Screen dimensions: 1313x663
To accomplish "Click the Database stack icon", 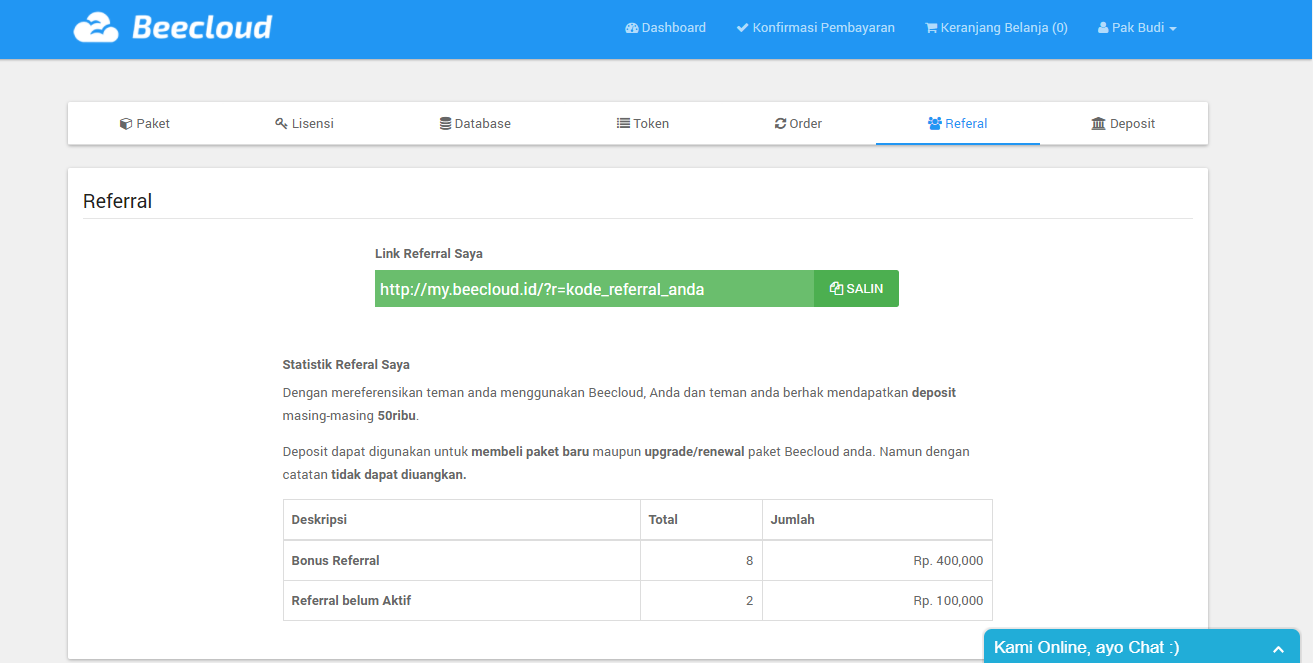I will tap(445, 124).
